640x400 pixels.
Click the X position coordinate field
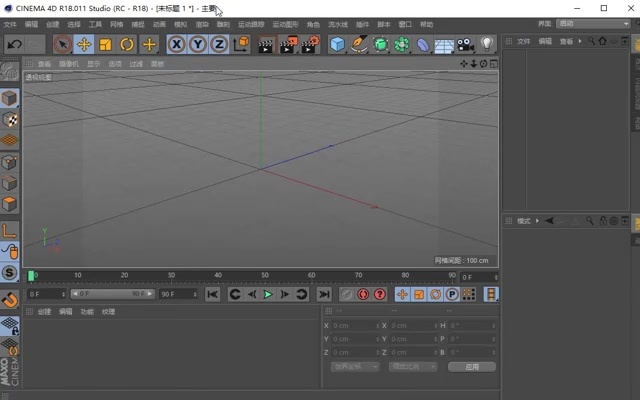354,325
